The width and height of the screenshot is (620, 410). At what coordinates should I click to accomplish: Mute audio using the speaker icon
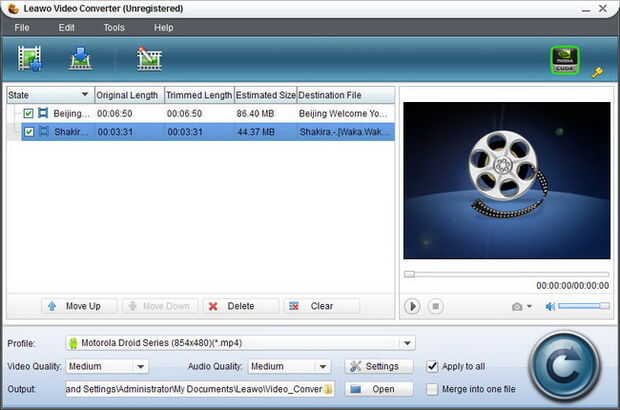pos(550,306)
